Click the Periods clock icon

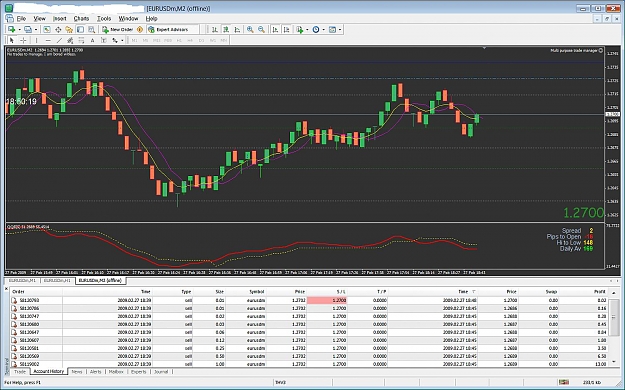coord(316,30)
